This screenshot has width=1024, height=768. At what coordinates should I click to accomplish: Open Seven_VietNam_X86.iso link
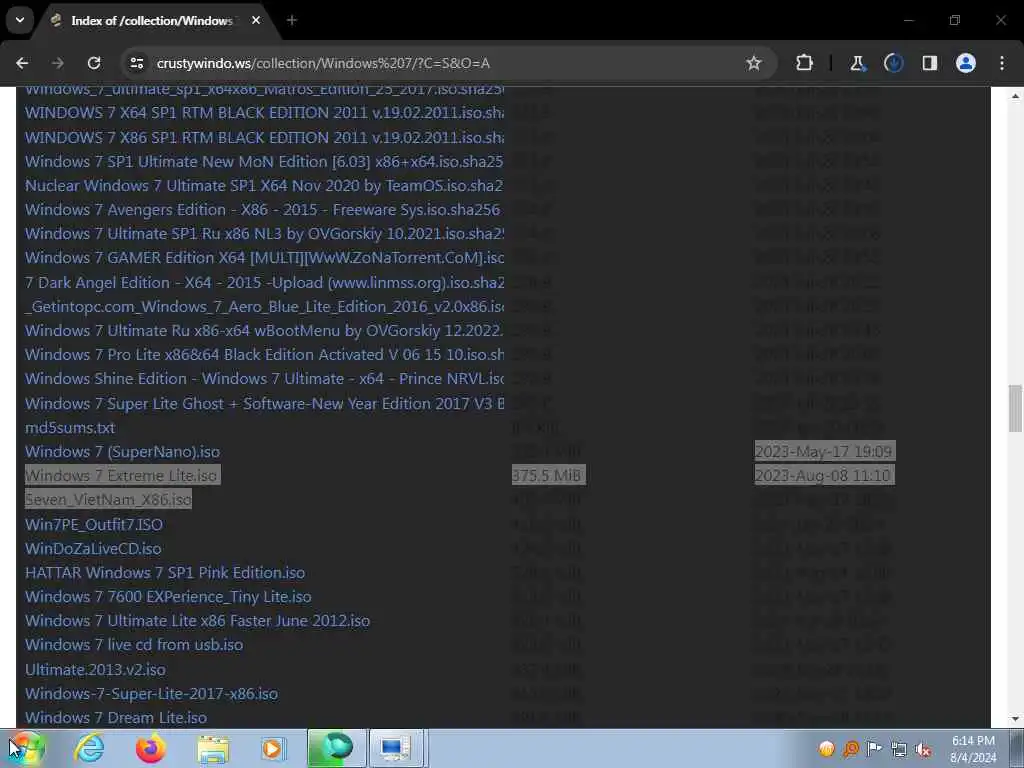coord(108,500)
